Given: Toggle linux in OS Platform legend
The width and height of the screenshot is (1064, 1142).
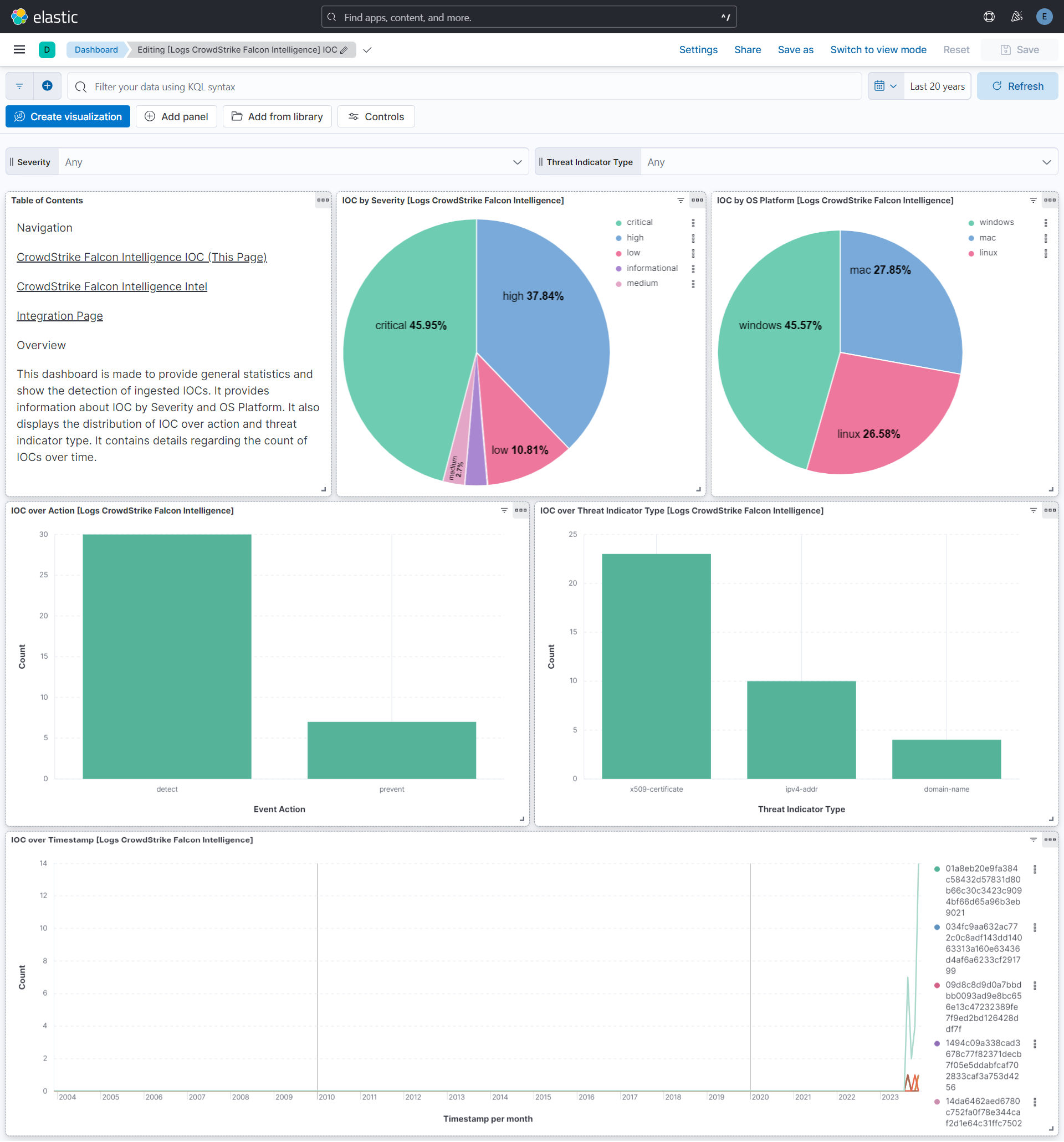Looking at the screenshot, I should pyautogui.click(x=987, y=253).
